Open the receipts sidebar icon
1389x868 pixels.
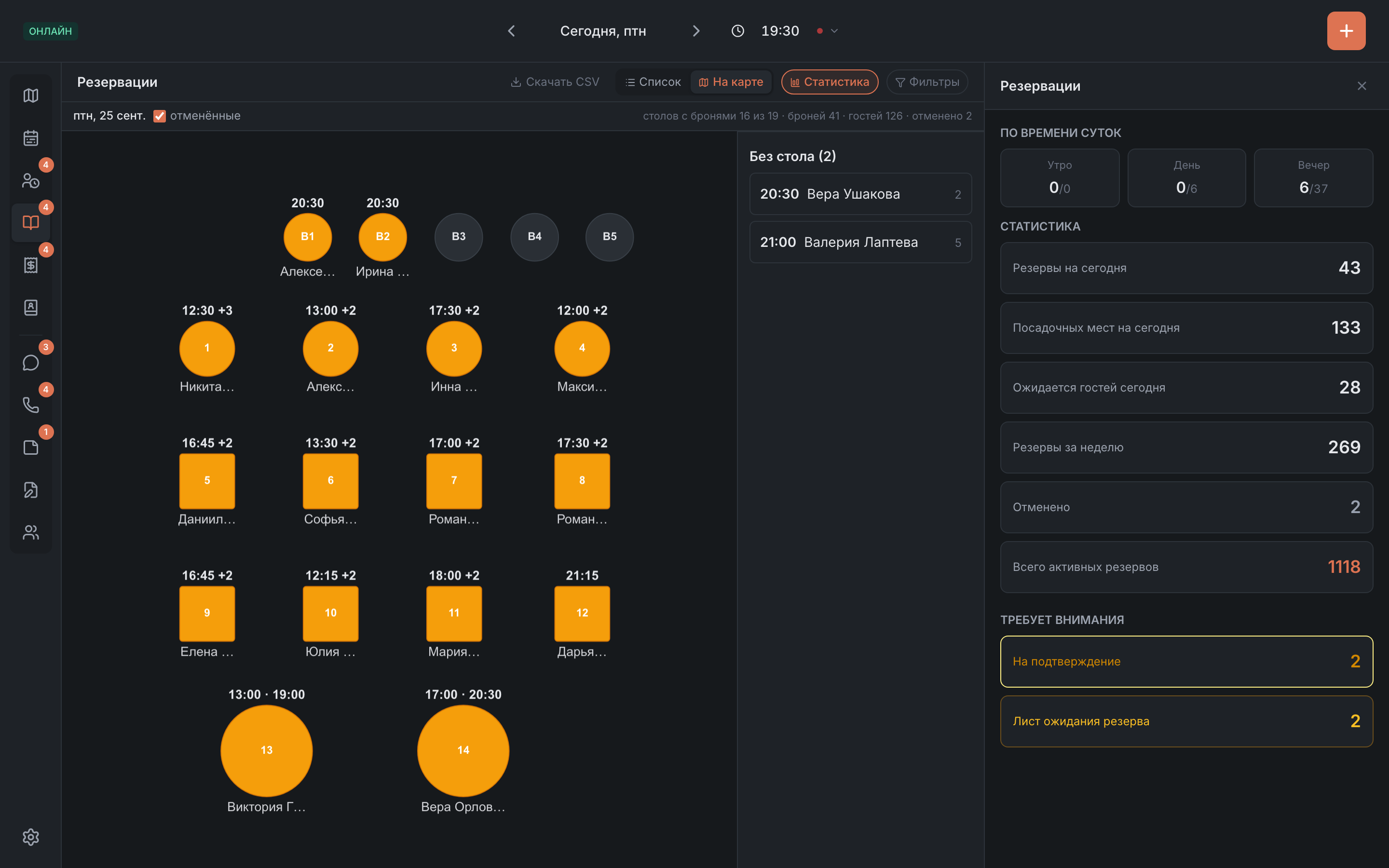[x=30, y=265]
